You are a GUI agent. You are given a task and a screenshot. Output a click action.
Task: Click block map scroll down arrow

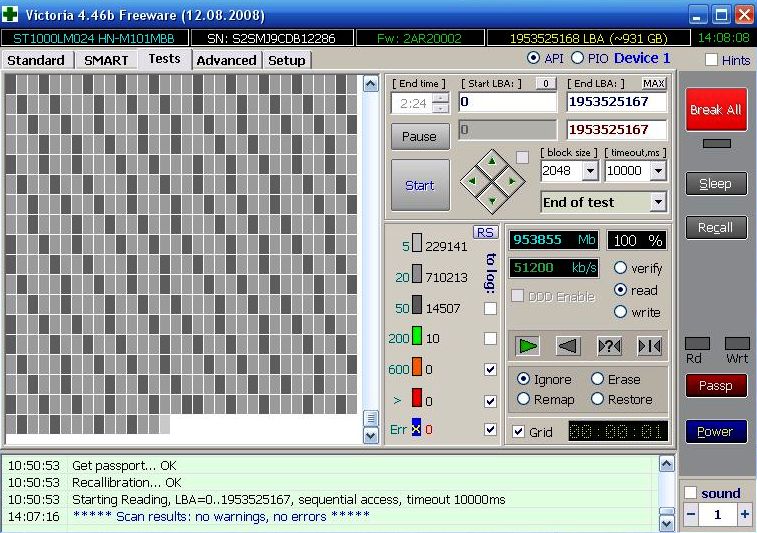click(x=370, y=436)
